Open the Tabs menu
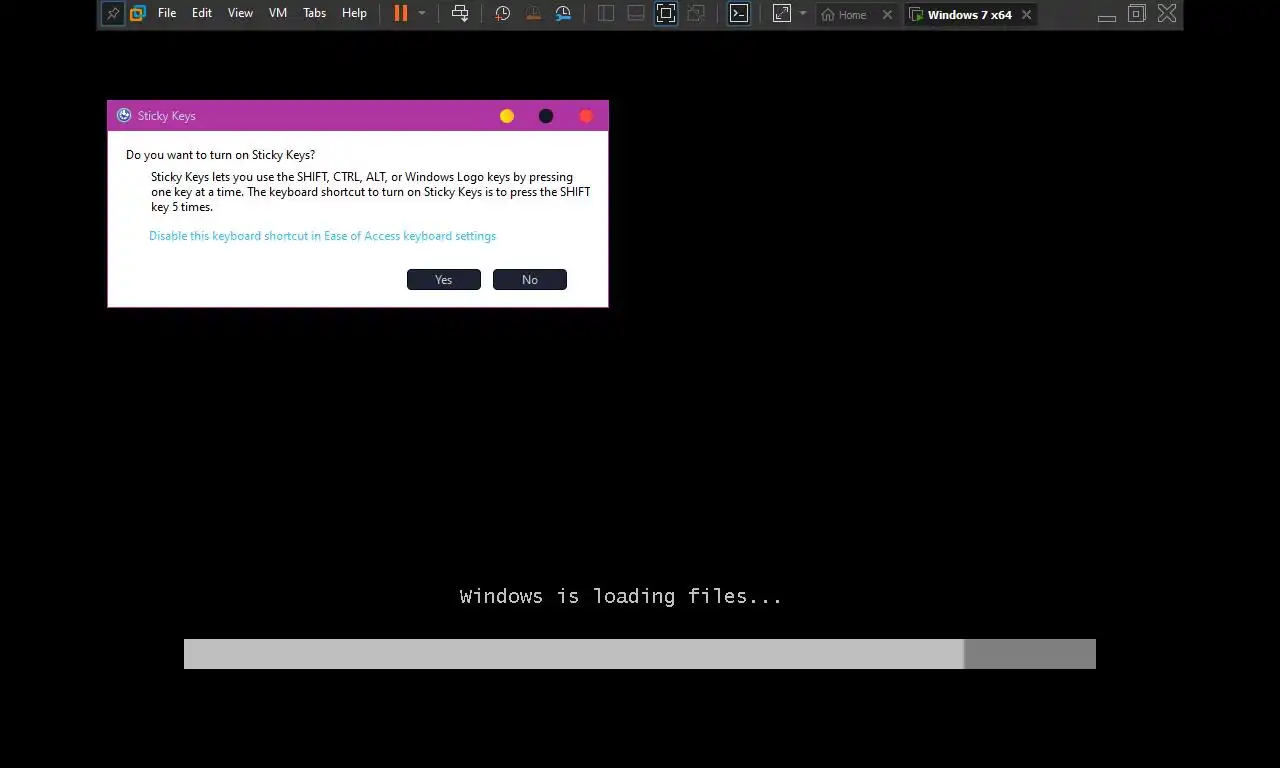 tap(314, 14)
